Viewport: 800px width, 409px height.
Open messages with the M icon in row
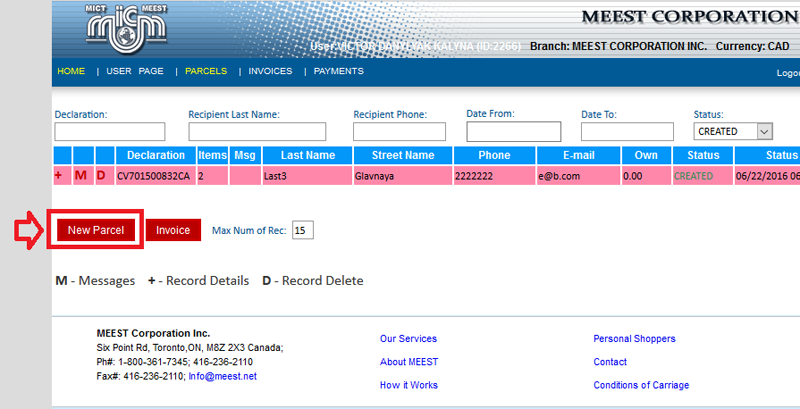(81, 175)
